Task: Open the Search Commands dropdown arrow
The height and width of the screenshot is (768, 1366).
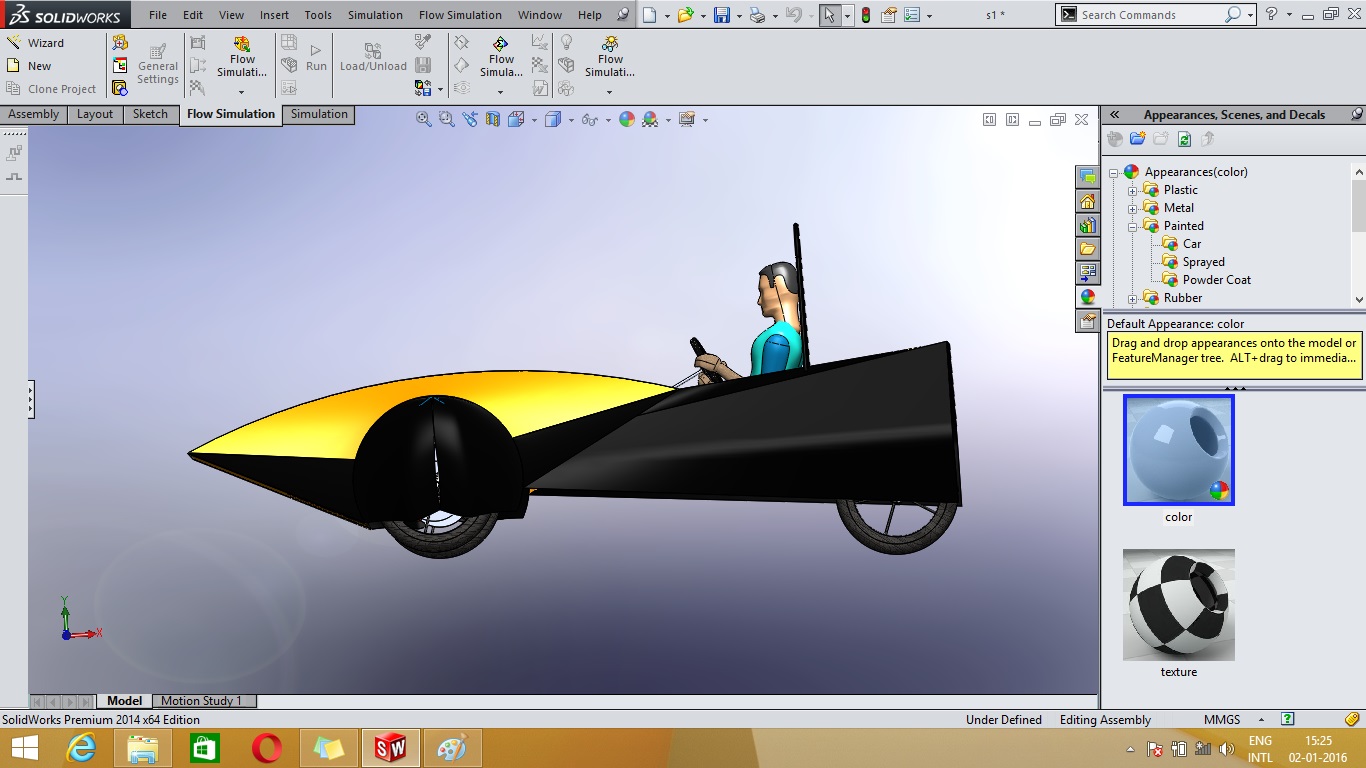Action: point(1251,15)
